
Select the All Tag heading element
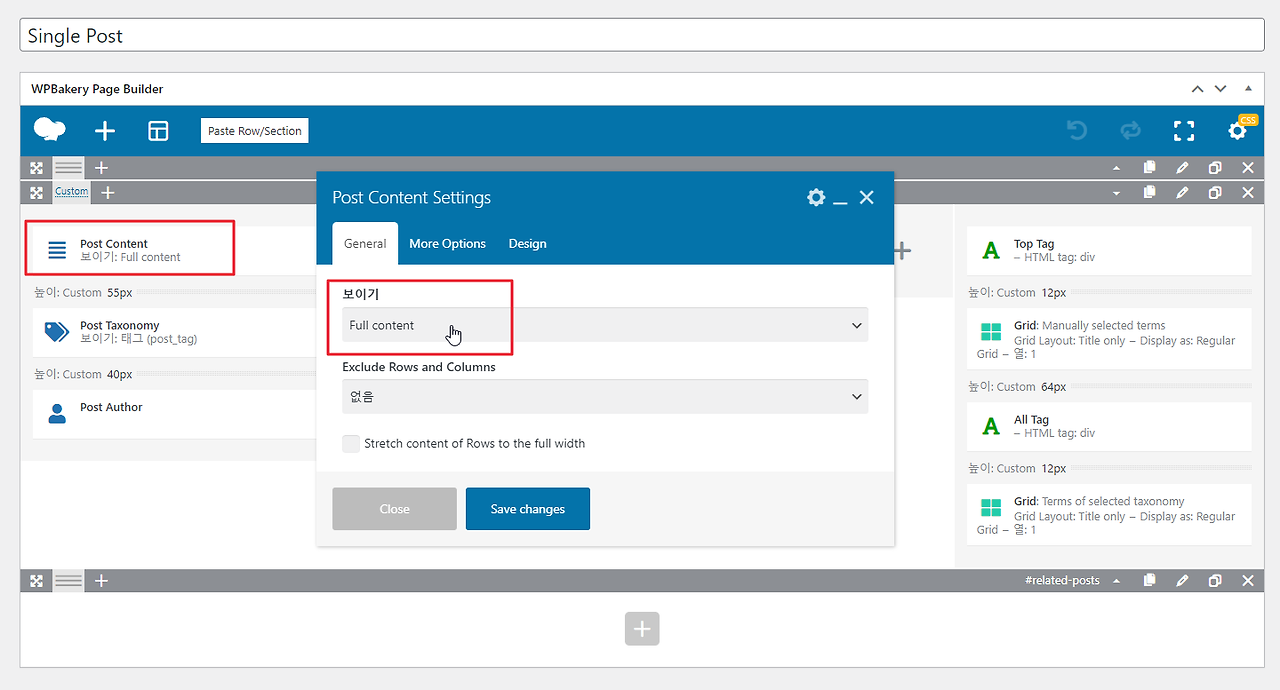(1109, 426)
